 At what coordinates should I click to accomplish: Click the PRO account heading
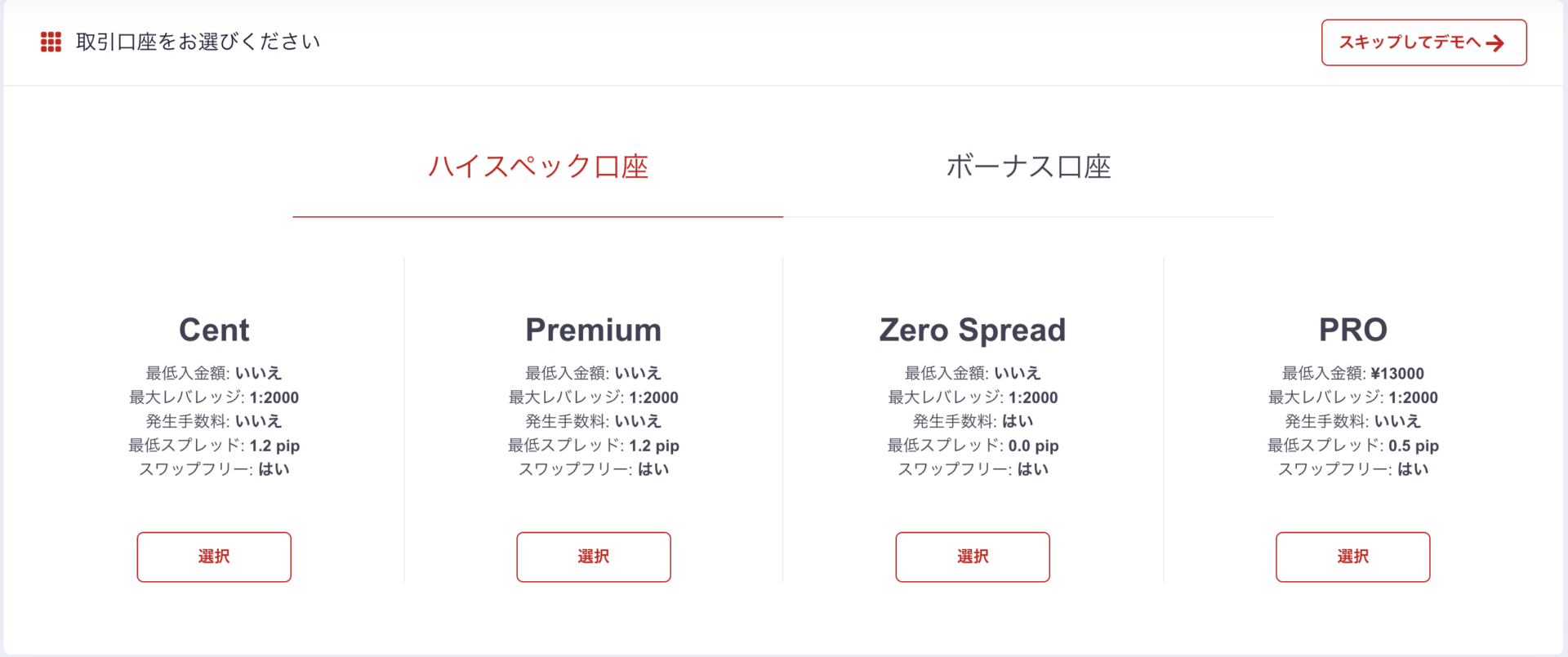tap(1352, 330)
